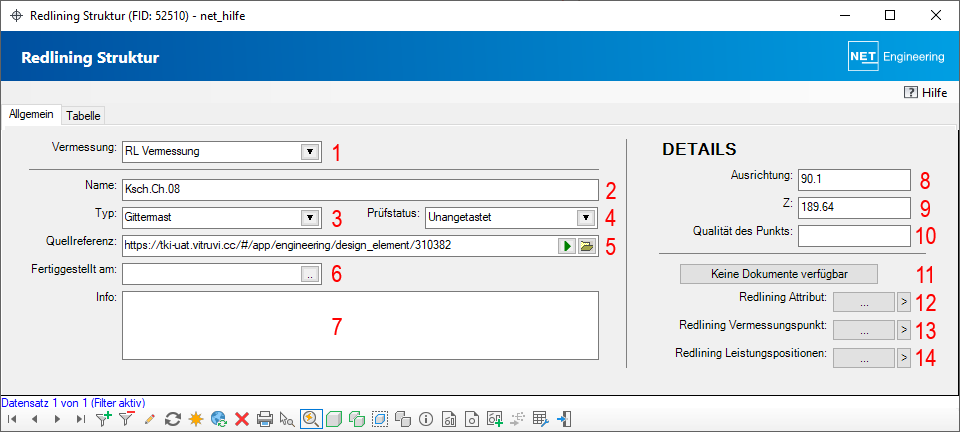Click the Keine Dokumente verfügbar button
960x432 pixels.
point(779,274)
